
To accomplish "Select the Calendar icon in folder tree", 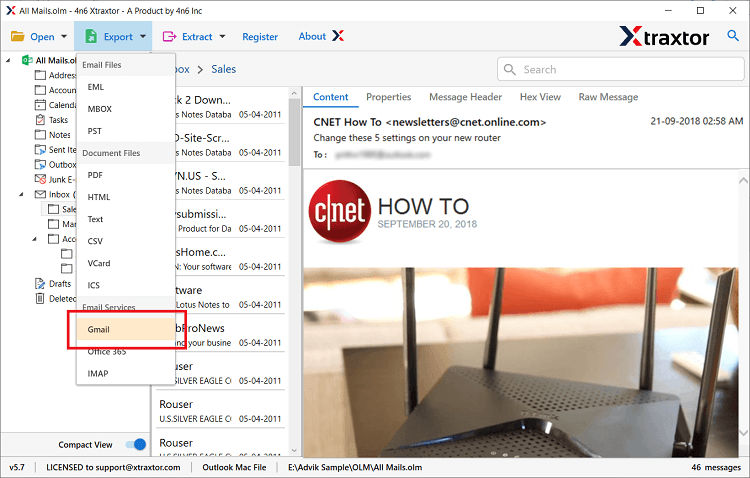I will tap(40, 105).
